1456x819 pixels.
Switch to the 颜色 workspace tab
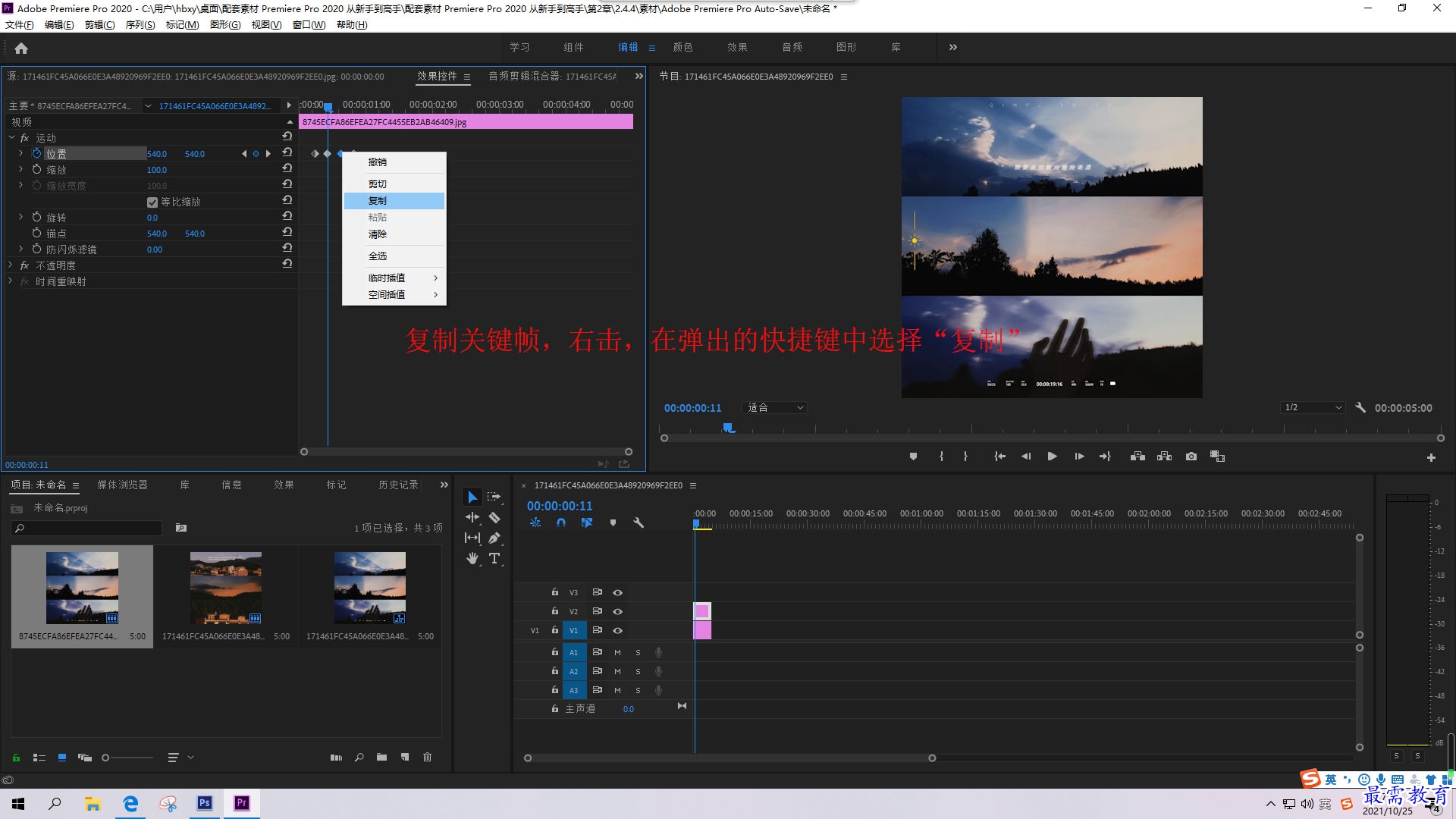(682, 47)
